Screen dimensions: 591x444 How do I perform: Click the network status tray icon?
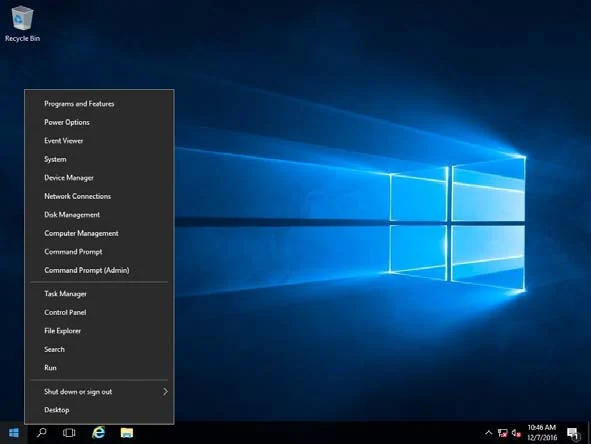click(502, 433)
